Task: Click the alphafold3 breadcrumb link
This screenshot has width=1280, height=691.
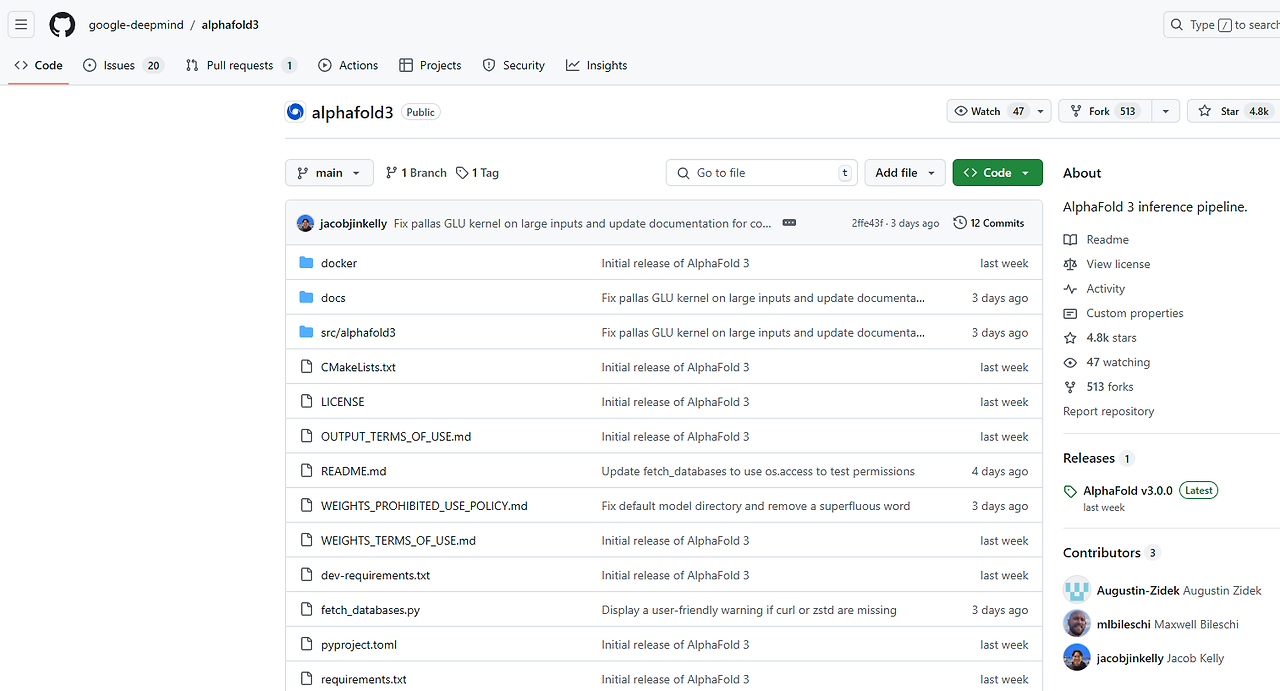Action: pyautogui.click(x=230, y=25)
